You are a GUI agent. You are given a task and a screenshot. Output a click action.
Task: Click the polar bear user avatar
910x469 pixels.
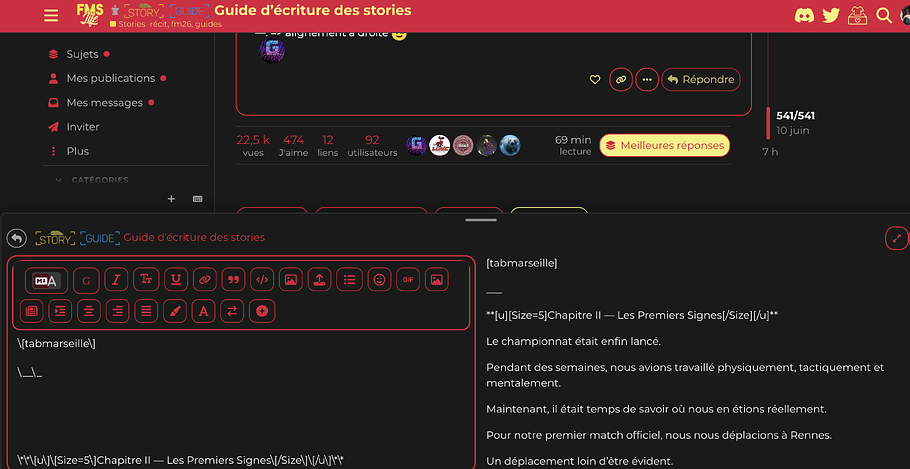pos(510,145)
